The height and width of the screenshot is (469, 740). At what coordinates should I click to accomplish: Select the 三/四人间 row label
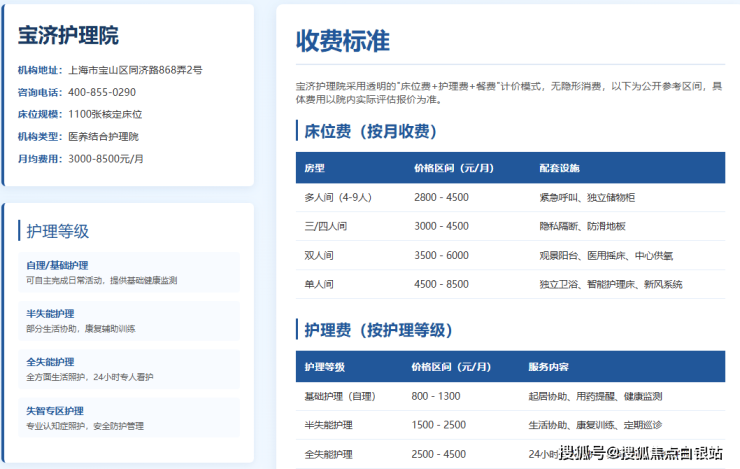coord(326,226)
